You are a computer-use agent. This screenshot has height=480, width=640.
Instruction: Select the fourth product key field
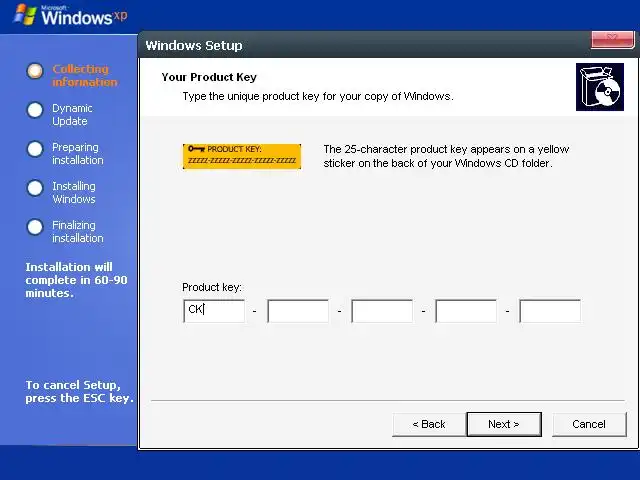pos(466,311)
